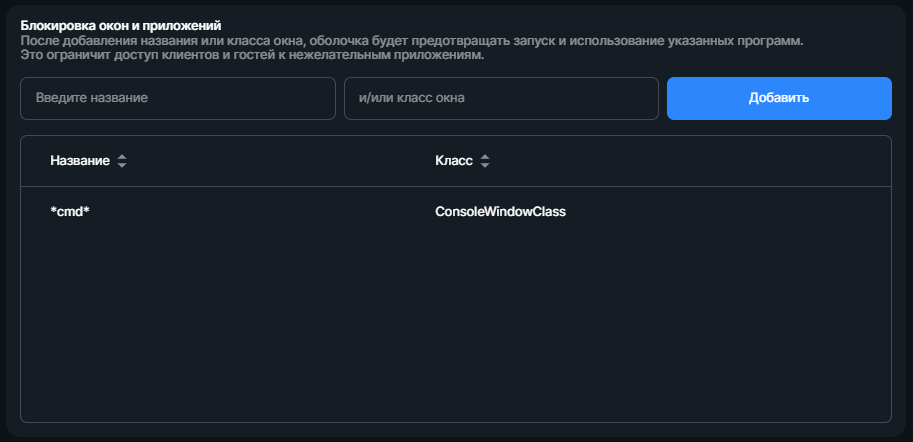Click the blue Добавить button
The image size is (913, 442).
click(779, 98)
